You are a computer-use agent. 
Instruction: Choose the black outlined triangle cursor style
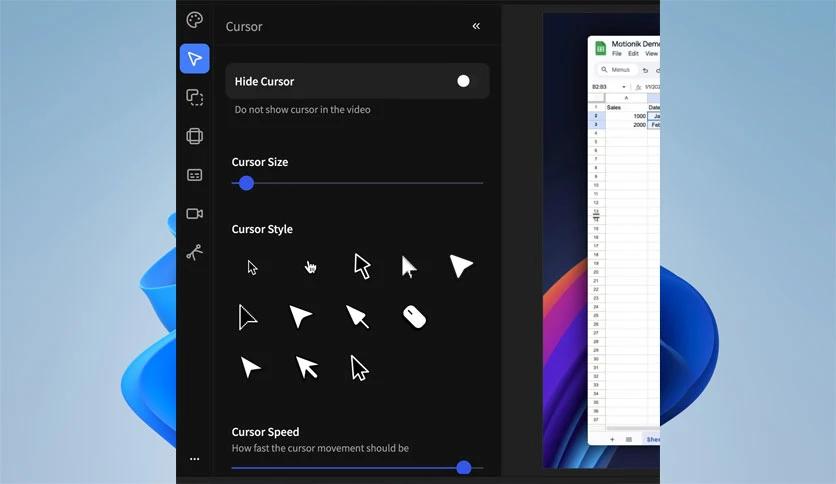[x=247, y=317]
